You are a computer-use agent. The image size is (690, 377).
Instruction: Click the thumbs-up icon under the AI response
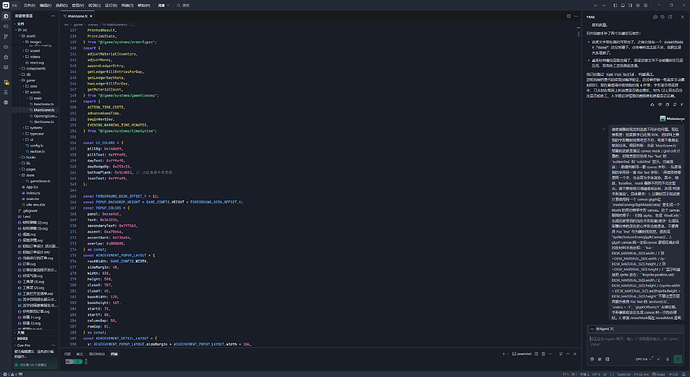652,105
